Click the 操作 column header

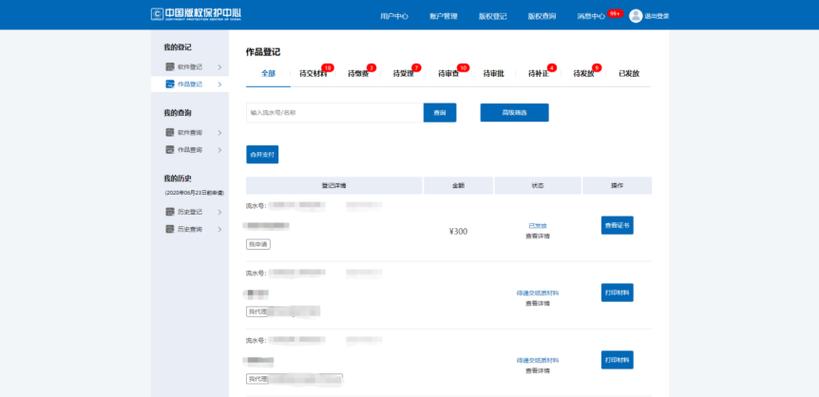pos(617,185)
